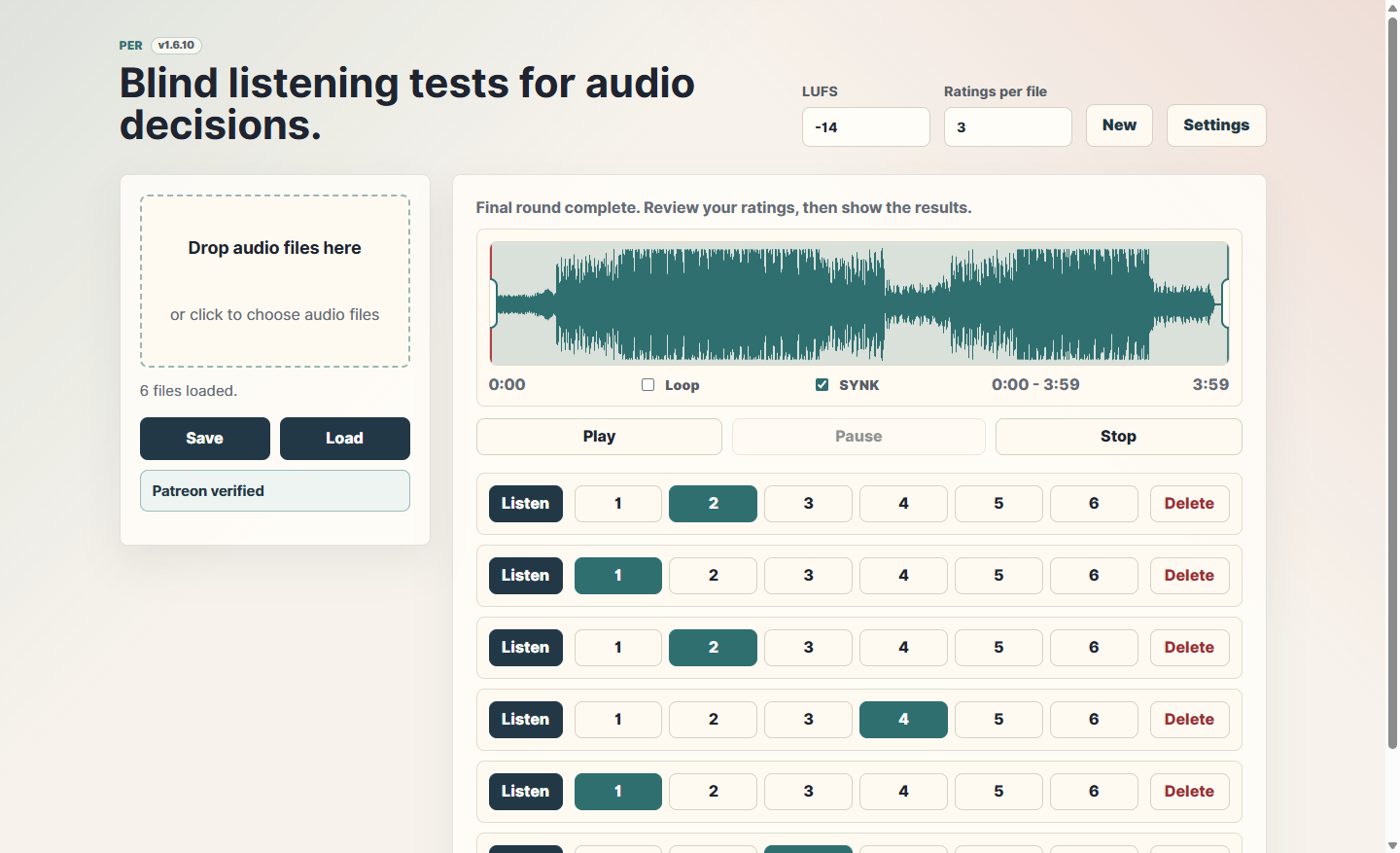Click the Play button
Viewport: 1400px width, 853px height.
point(599,437)
